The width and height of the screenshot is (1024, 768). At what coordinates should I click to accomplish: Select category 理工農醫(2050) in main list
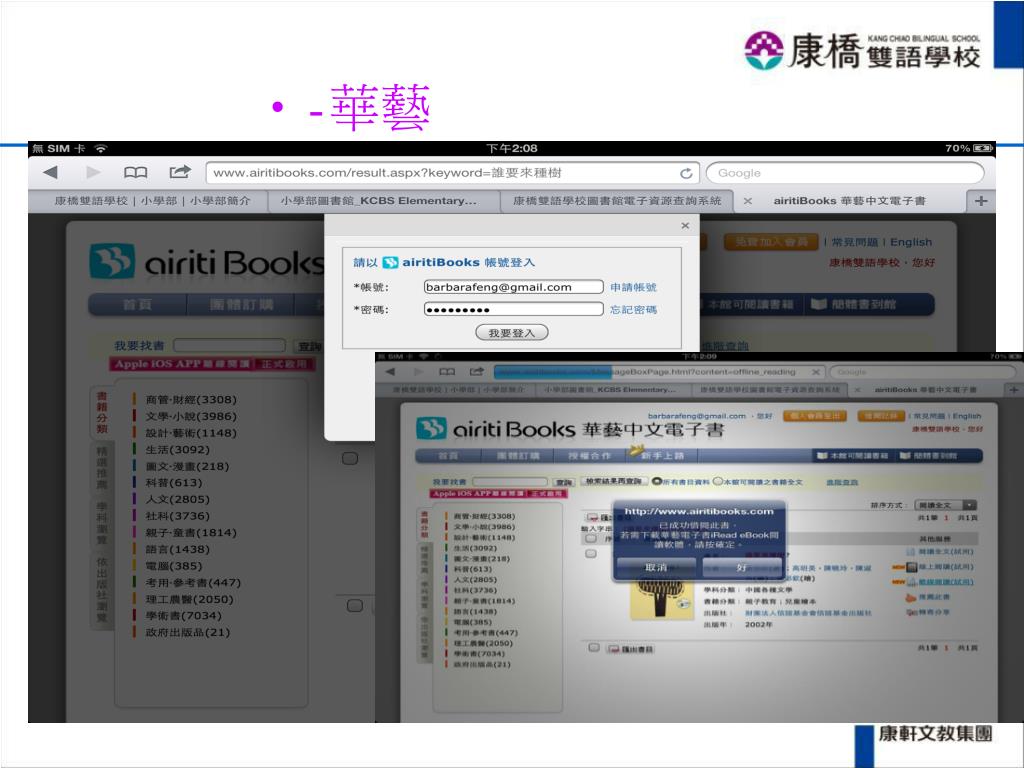click(189, 600)
